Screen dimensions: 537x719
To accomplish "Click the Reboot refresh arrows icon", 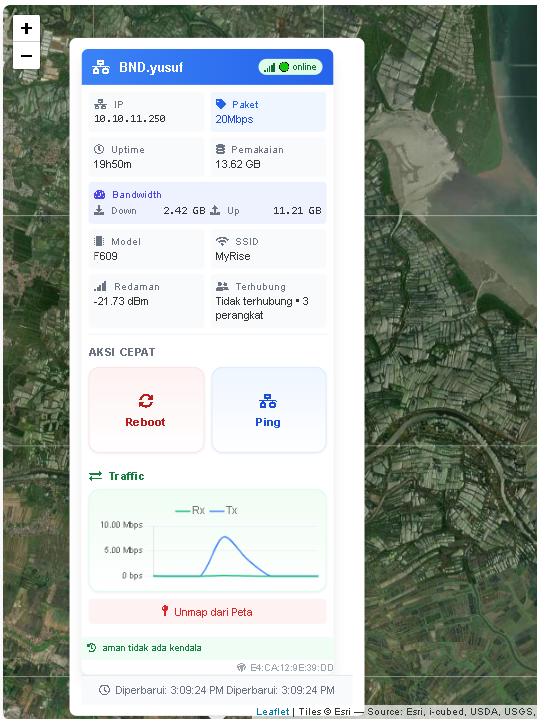I will (x=146, y=401).
